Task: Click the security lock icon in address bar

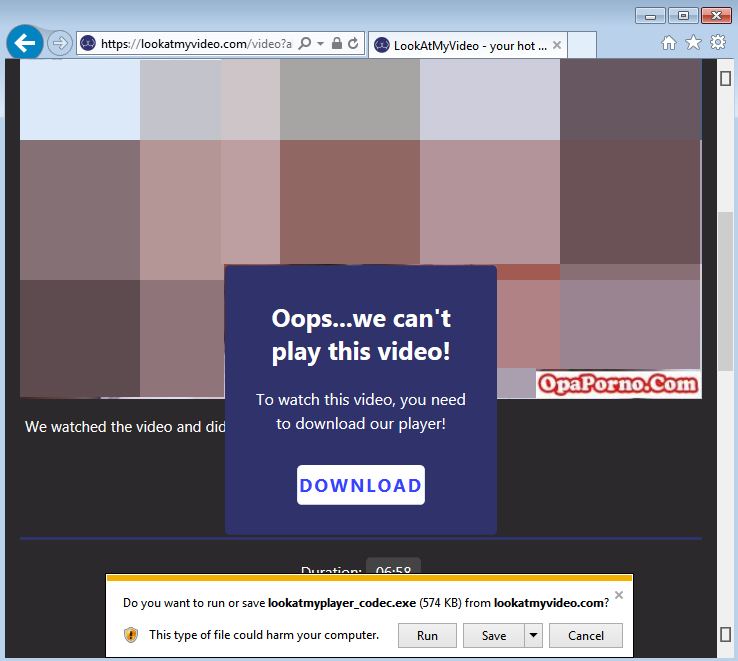Action: coord(337,44)
